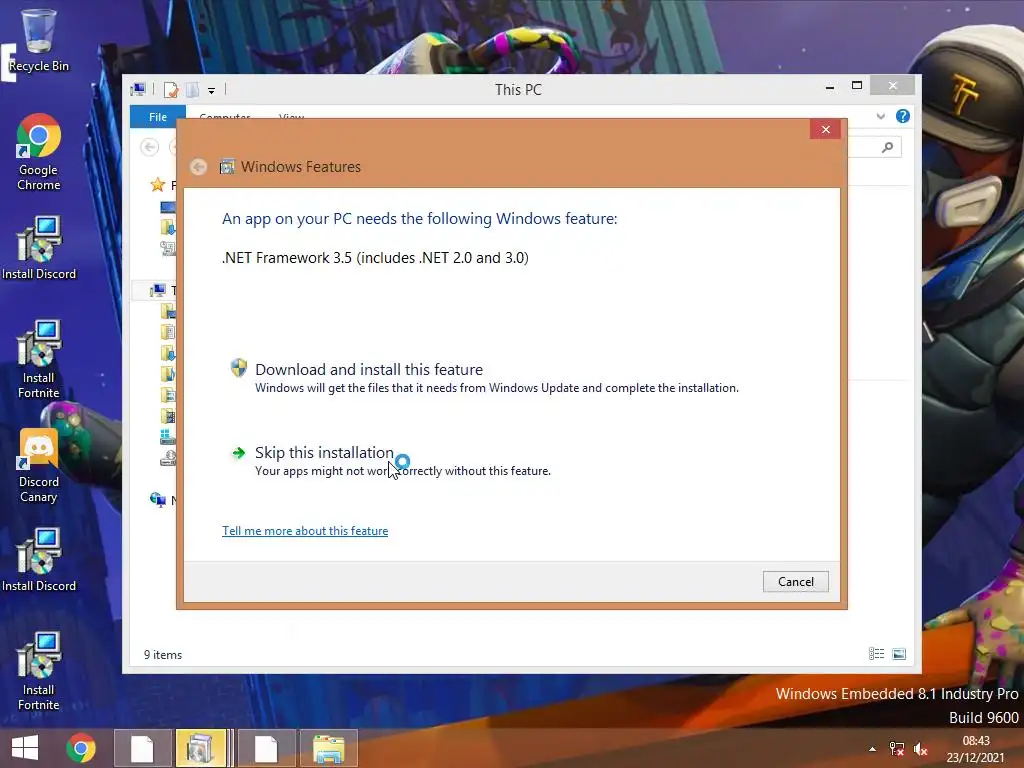Click back arrow in Windows Features dialog
This screenshot has width=1024, height=768.
coord(199,167)
